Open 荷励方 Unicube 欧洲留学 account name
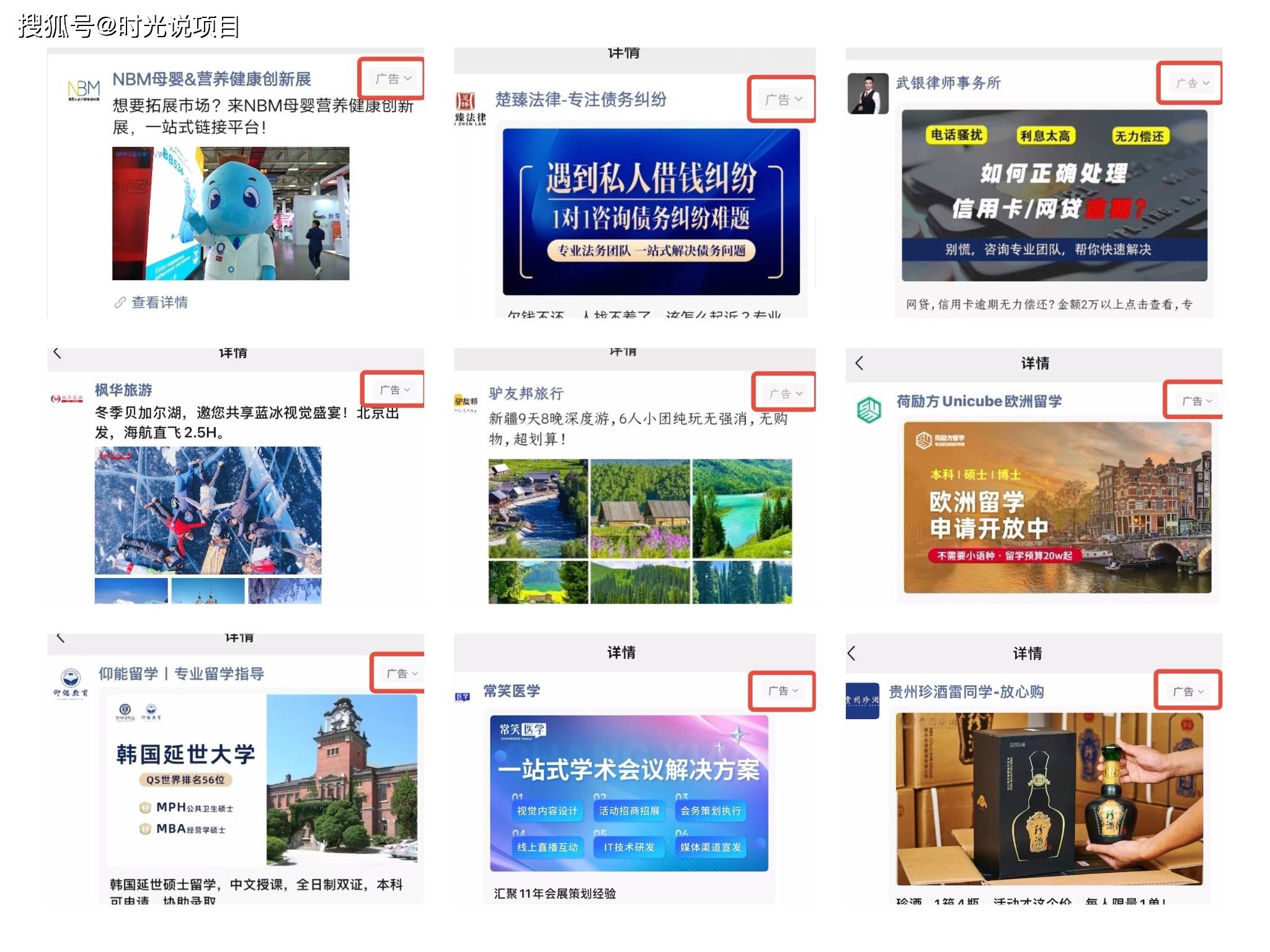This screenshot has width=1270, height=952. (979, 401)
